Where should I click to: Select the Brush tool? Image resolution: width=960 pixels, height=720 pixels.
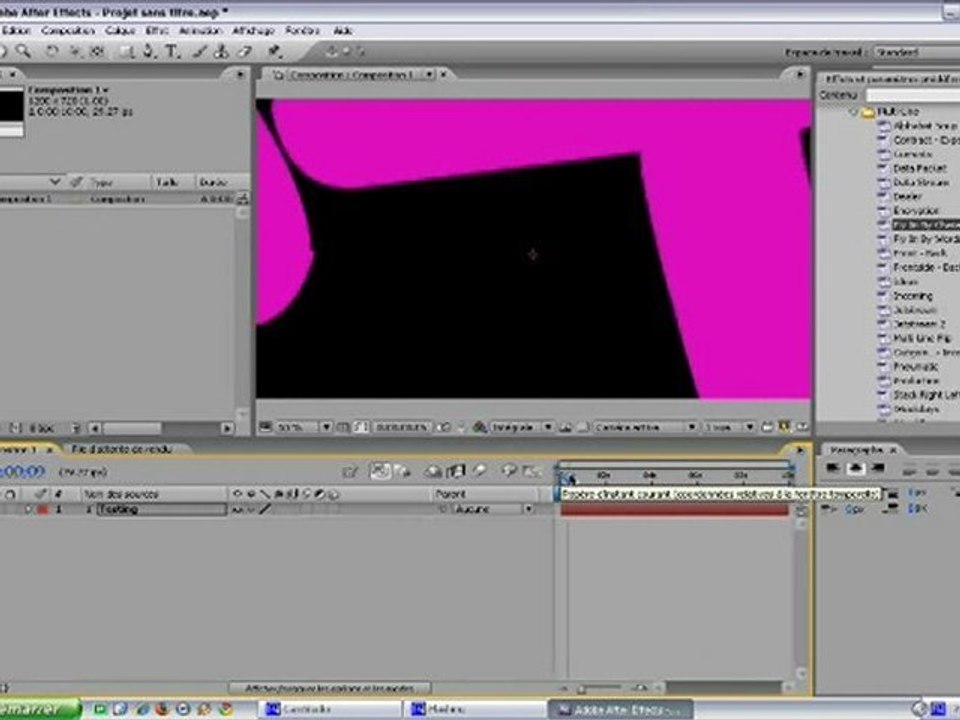(200, 51)
